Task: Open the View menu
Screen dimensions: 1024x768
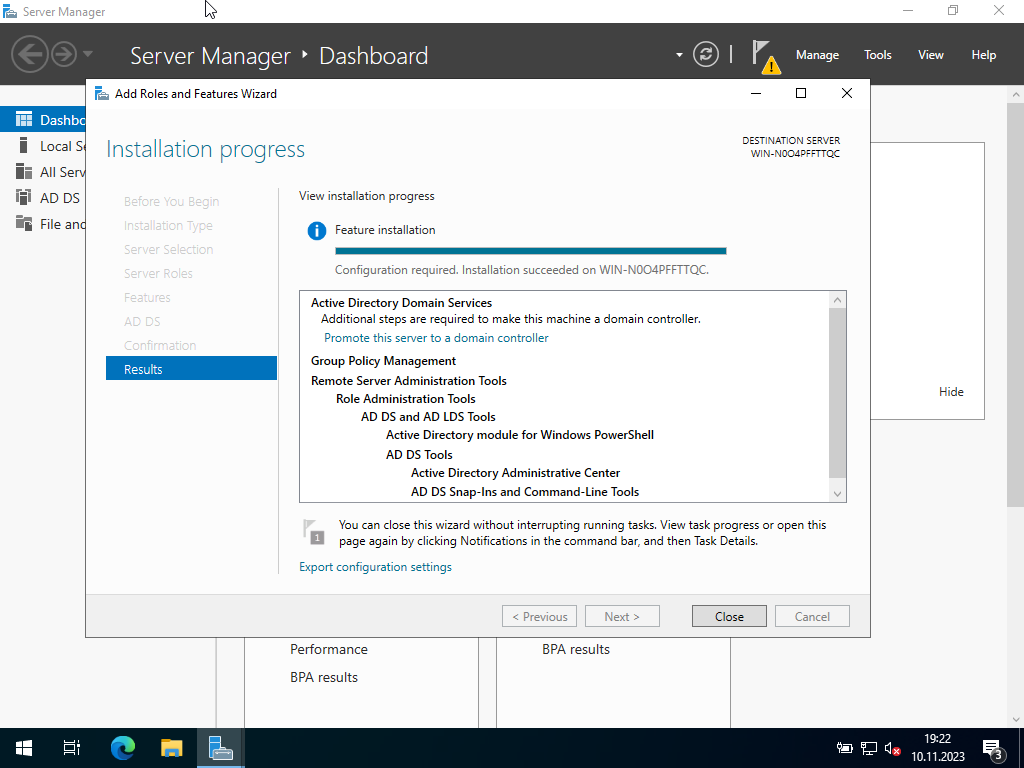Action: tap(930, 55)
